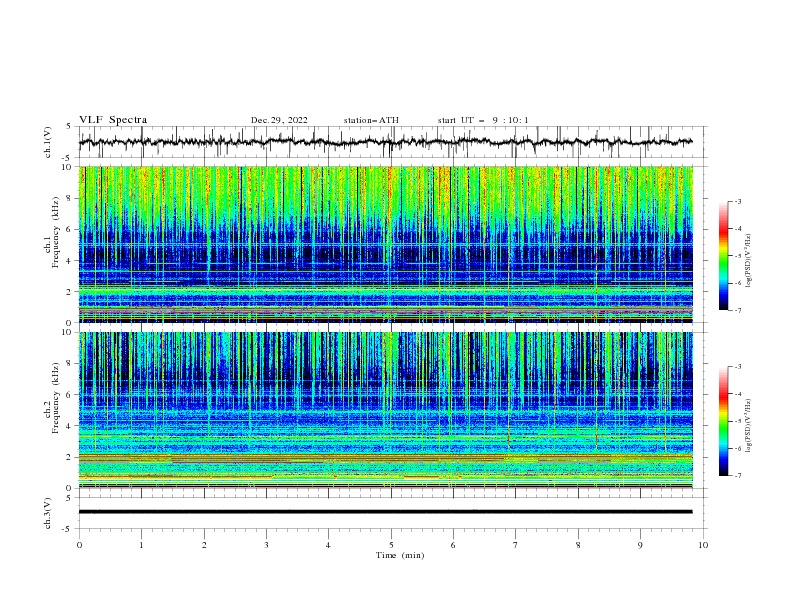Viewport: 792px width, 612px height.
Task: Click the ch.2 color scale bar
Action: click(x=724, y=421)
